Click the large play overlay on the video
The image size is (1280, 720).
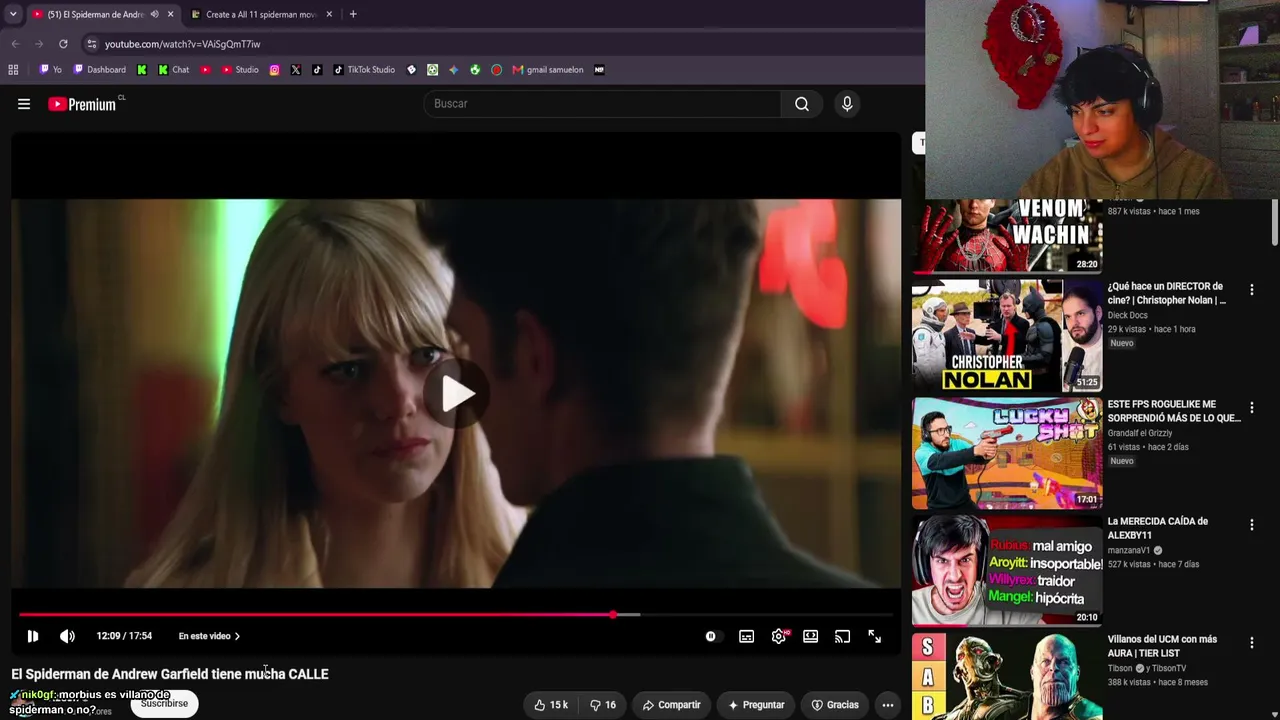tap(457, 394)
